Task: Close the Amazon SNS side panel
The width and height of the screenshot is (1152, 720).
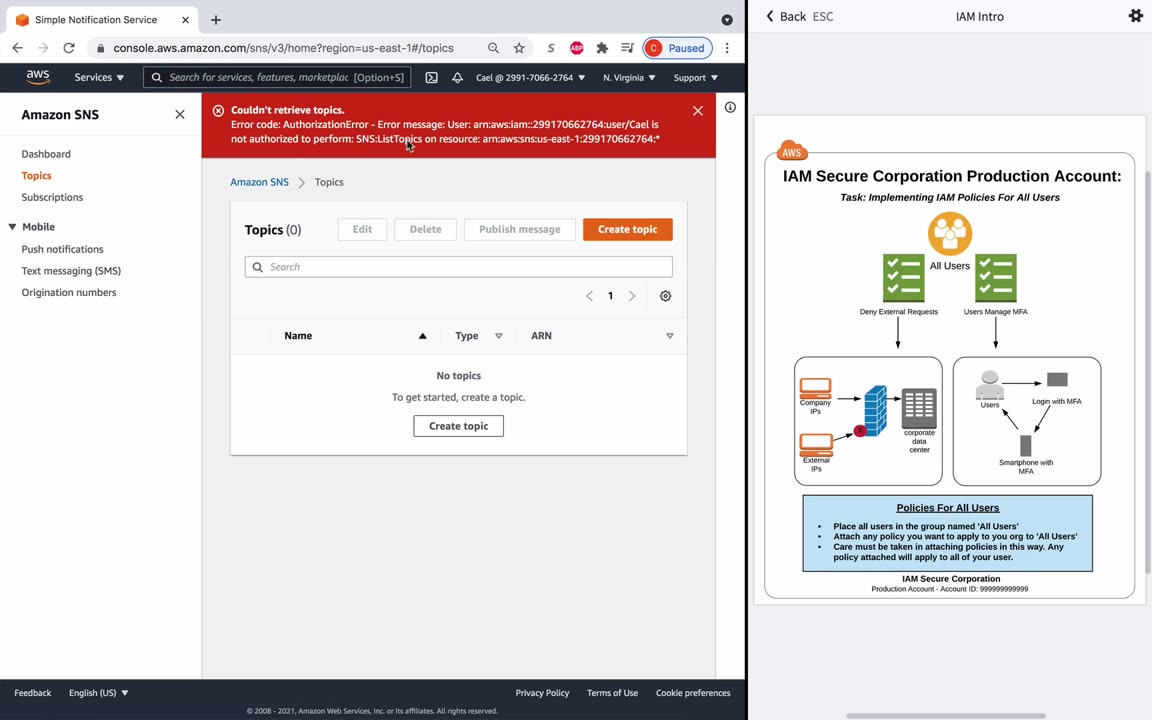Action: [180, 115]
